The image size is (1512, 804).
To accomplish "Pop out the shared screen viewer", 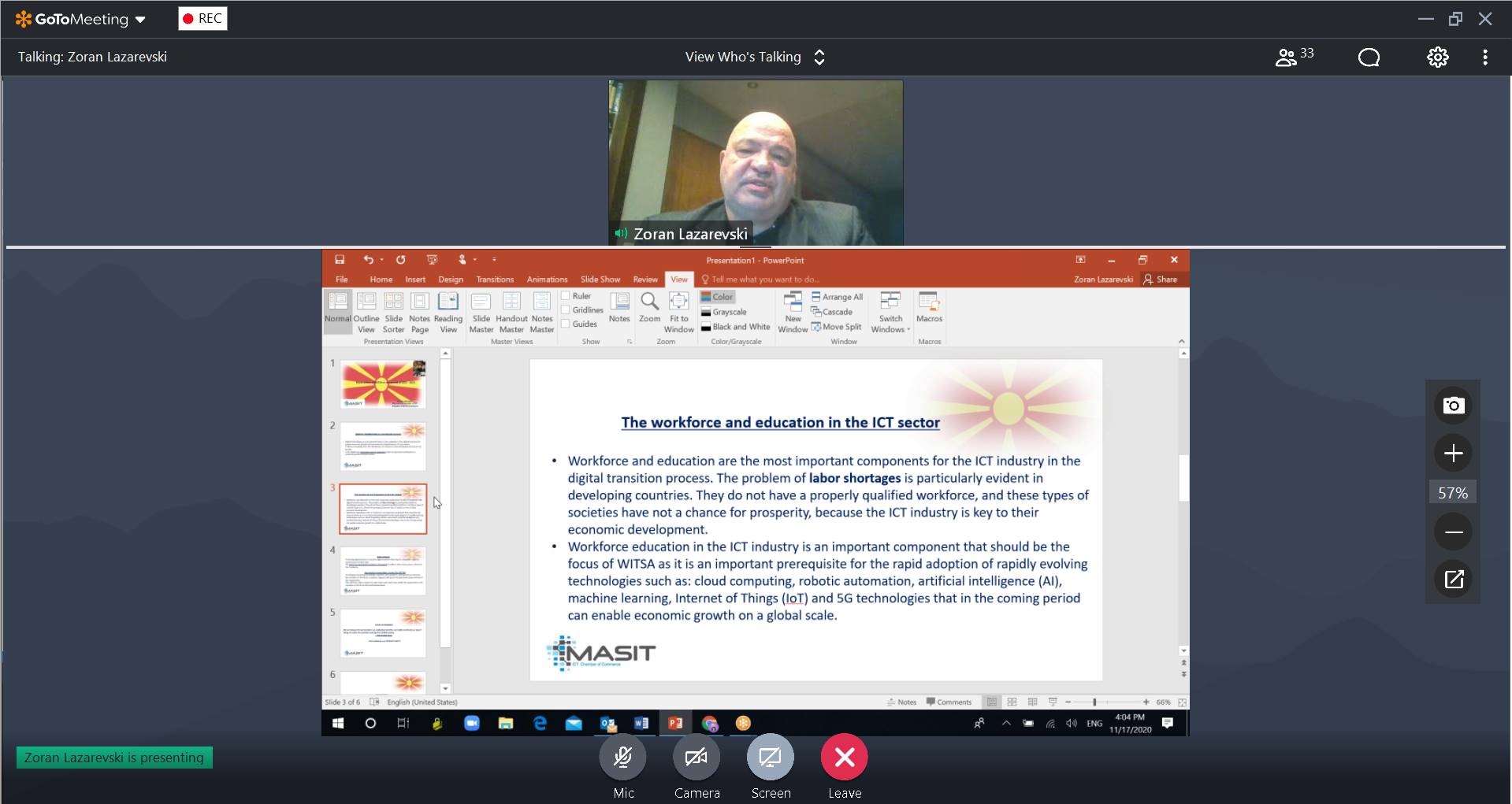I will coord(1453,580).
